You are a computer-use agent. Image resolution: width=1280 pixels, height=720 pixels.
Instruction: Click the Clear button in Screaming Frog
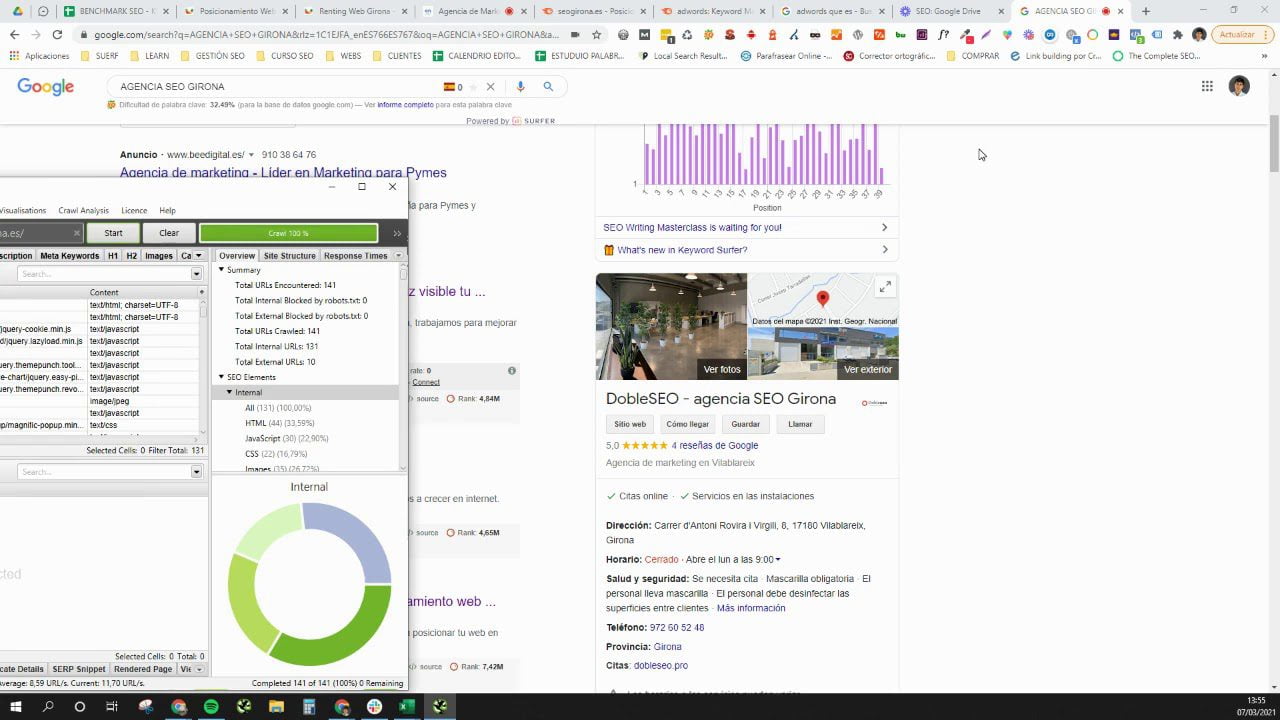click(x=169, y=233)
